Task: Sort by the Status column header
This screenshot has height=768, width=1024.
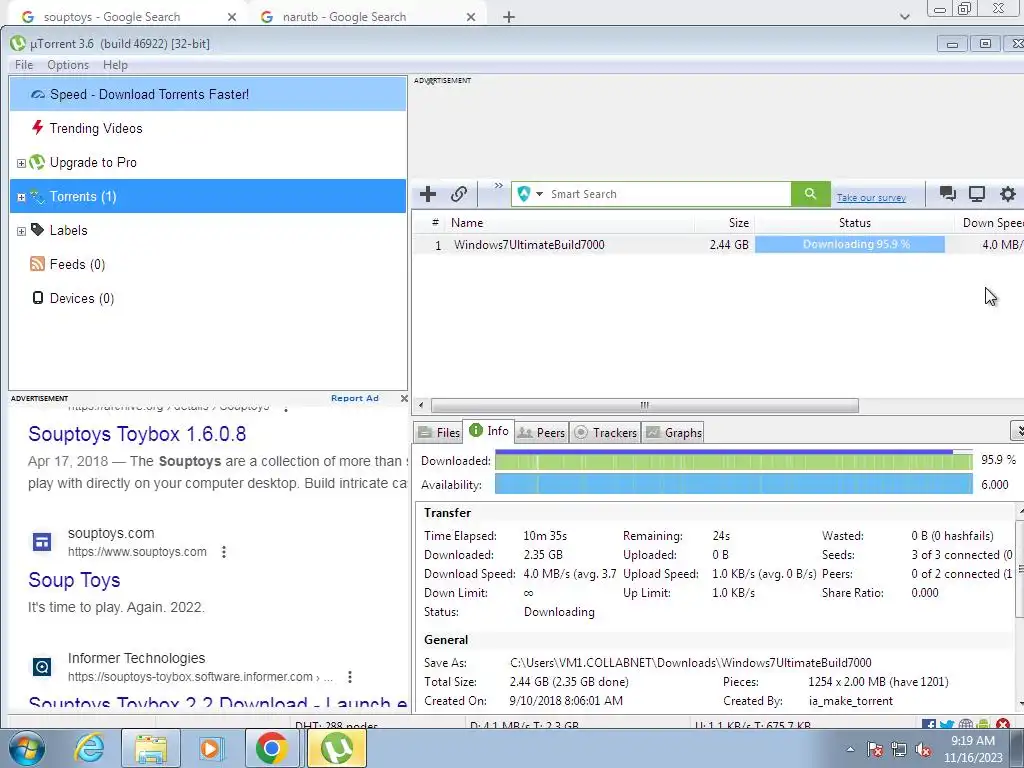Action: coord(854,223)
